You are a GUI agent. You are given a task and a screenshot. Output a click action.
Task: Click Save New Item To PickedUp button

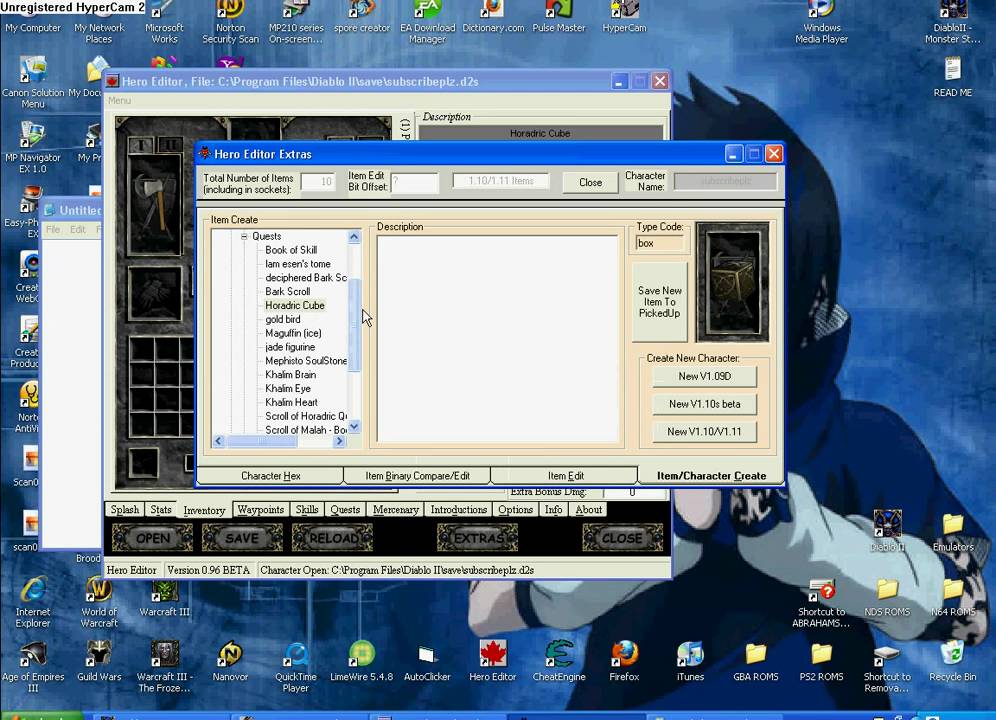click(659, 302)
